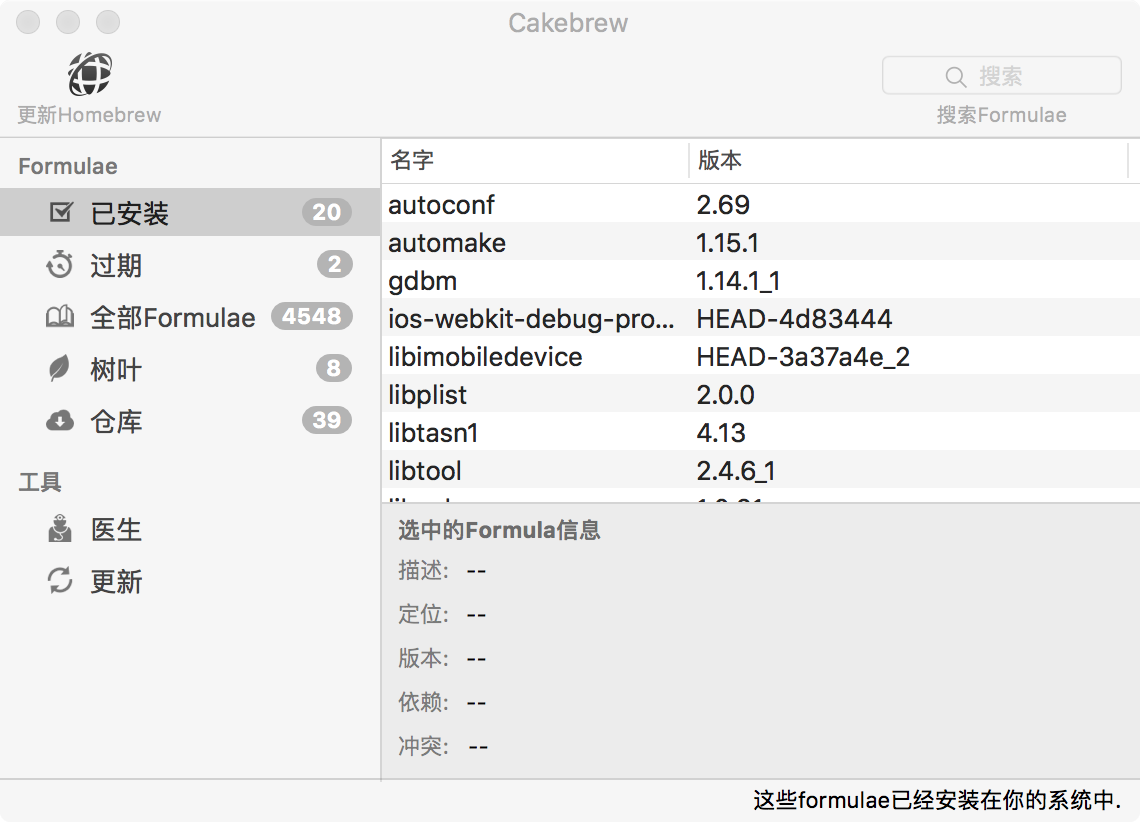
Task: Click the 工具 sidebar section header
Action: pyautogui.click(x=40, y=482)
